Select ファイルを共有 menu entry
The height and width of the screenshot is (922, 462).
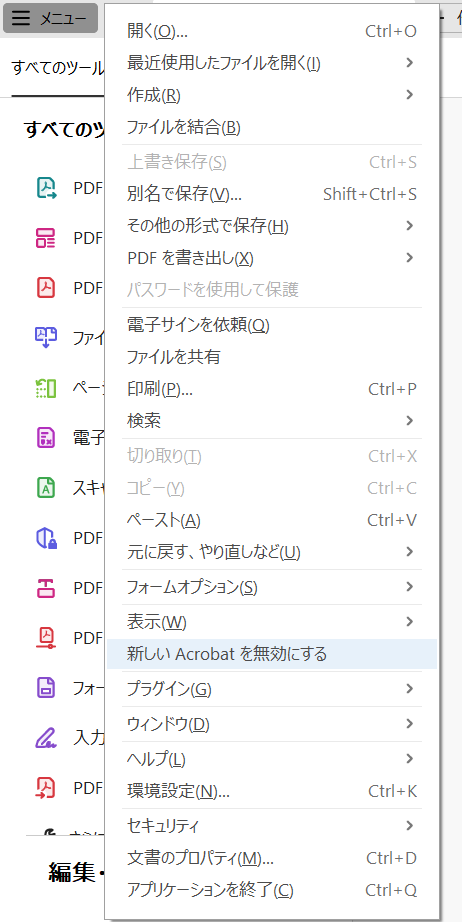[x=272, y=356]
